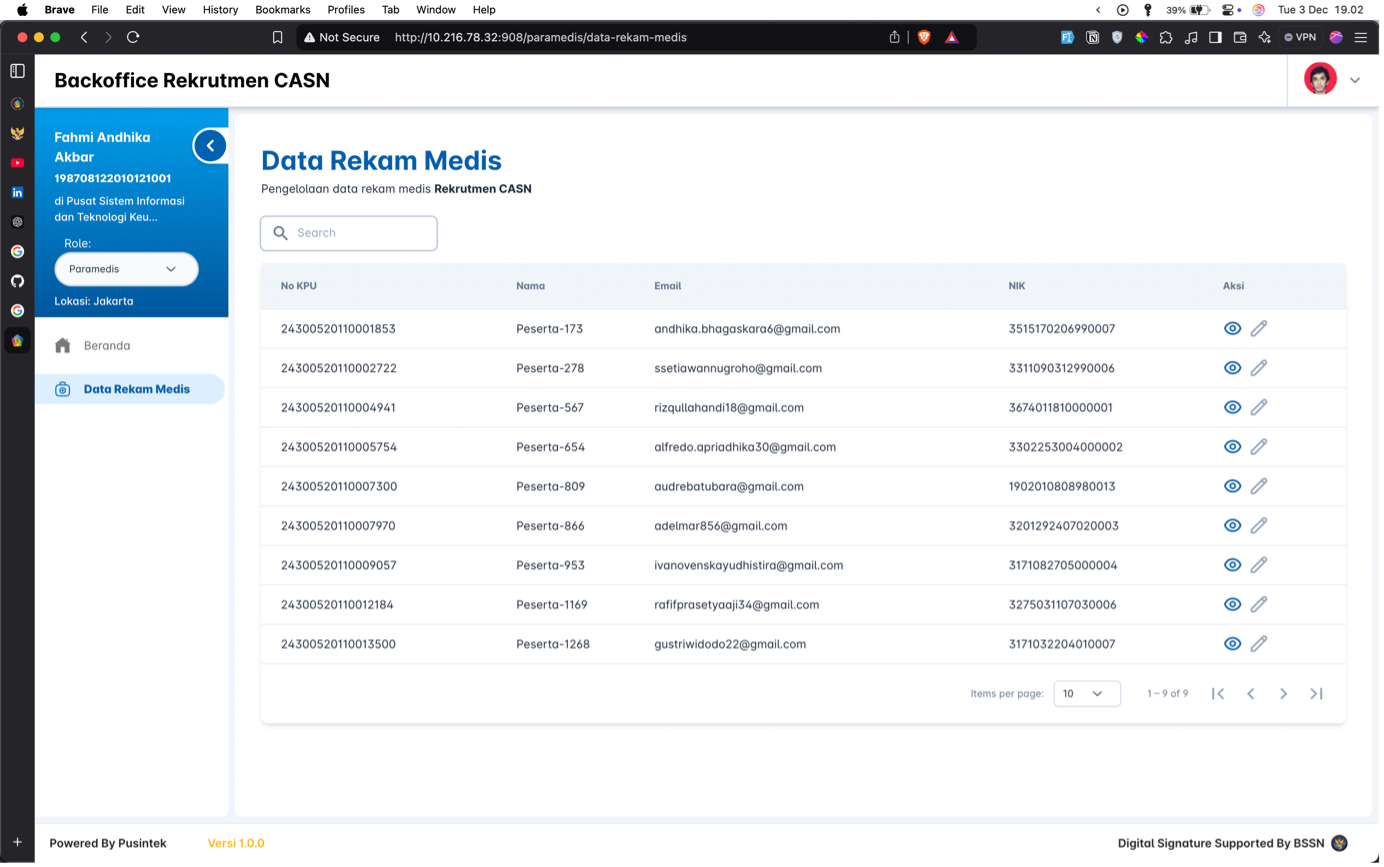Screen dimensions: 1384x867
Task: Toggle the VPN button in the toolbar
Action: click(1299, 37)
